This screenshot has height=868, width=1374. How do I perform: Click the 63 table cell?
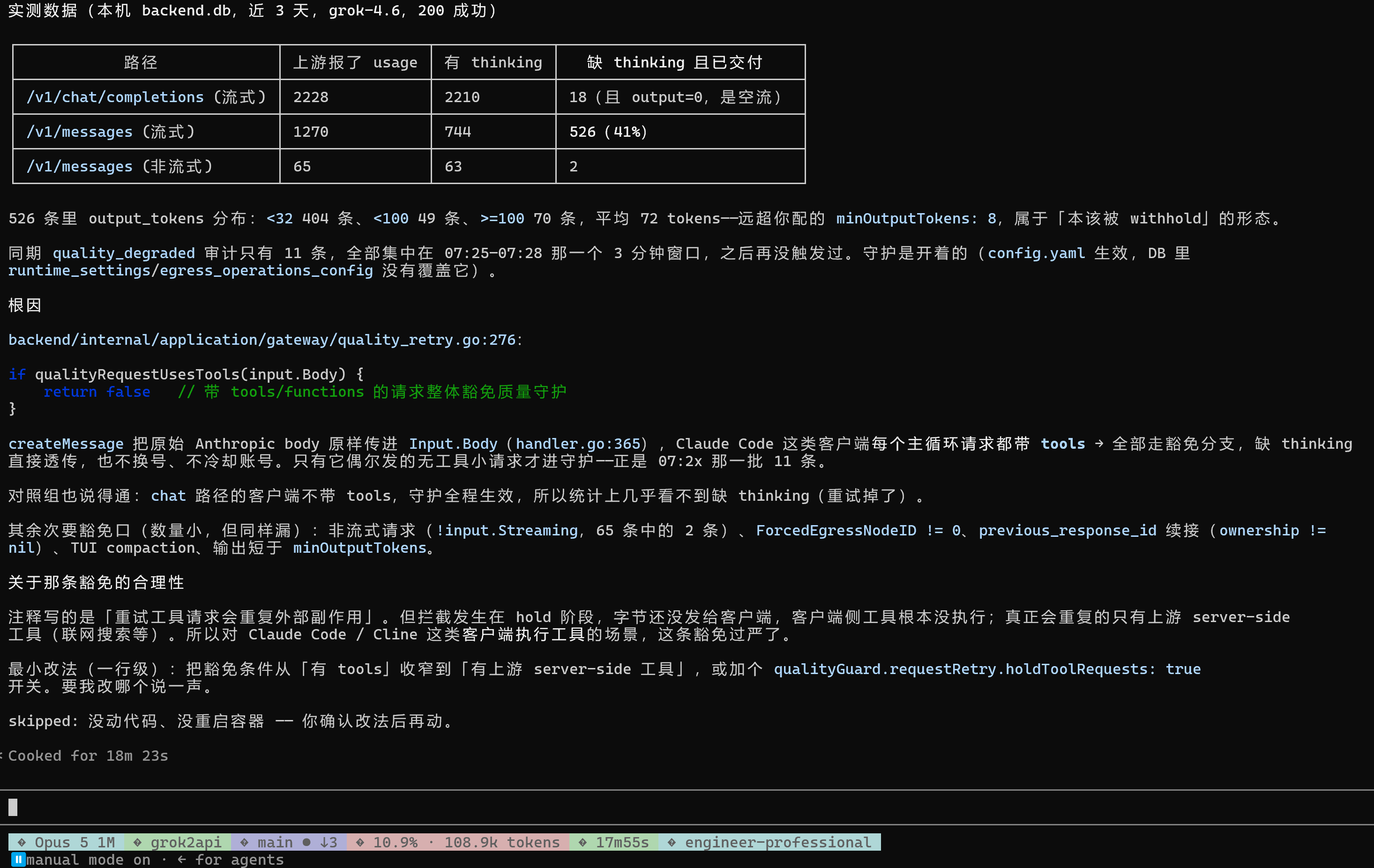click(x=453, y=167)
